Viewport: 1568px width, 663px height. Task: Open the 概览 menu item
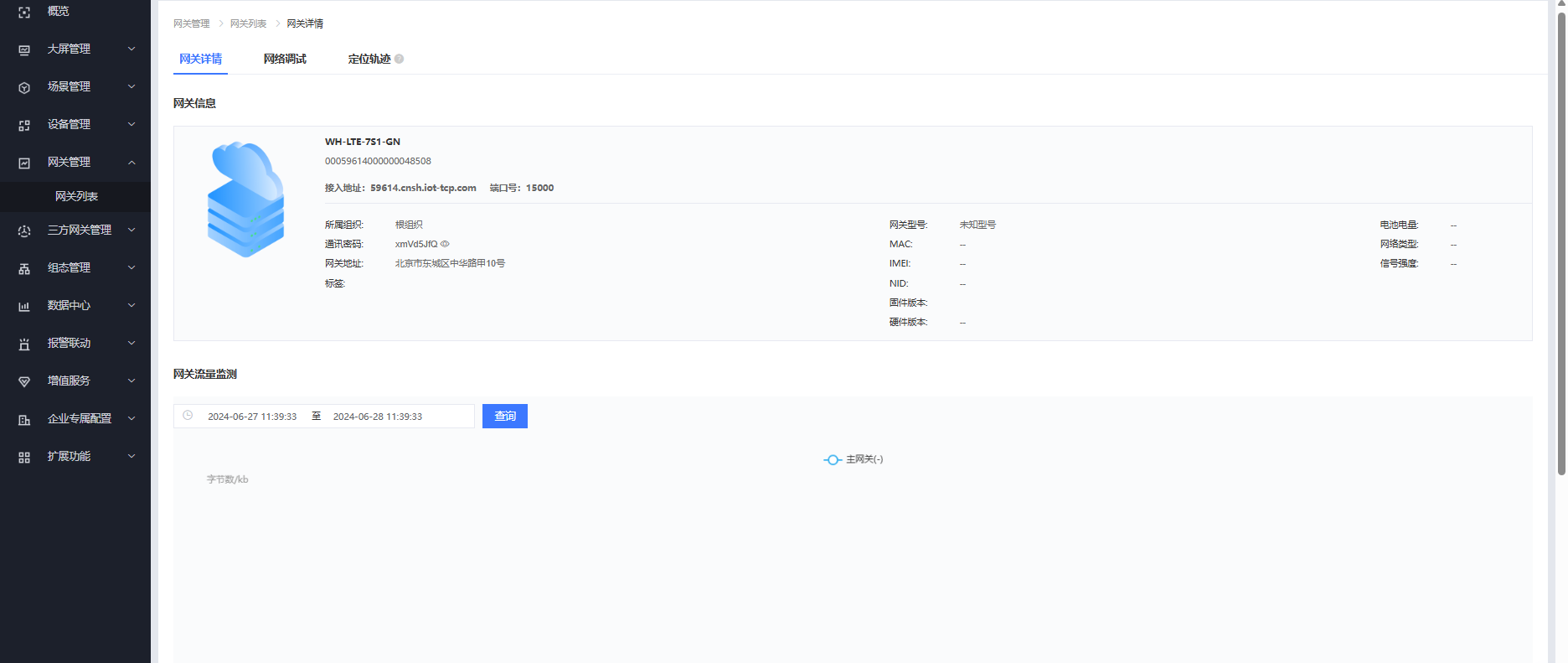pos(58,11)
